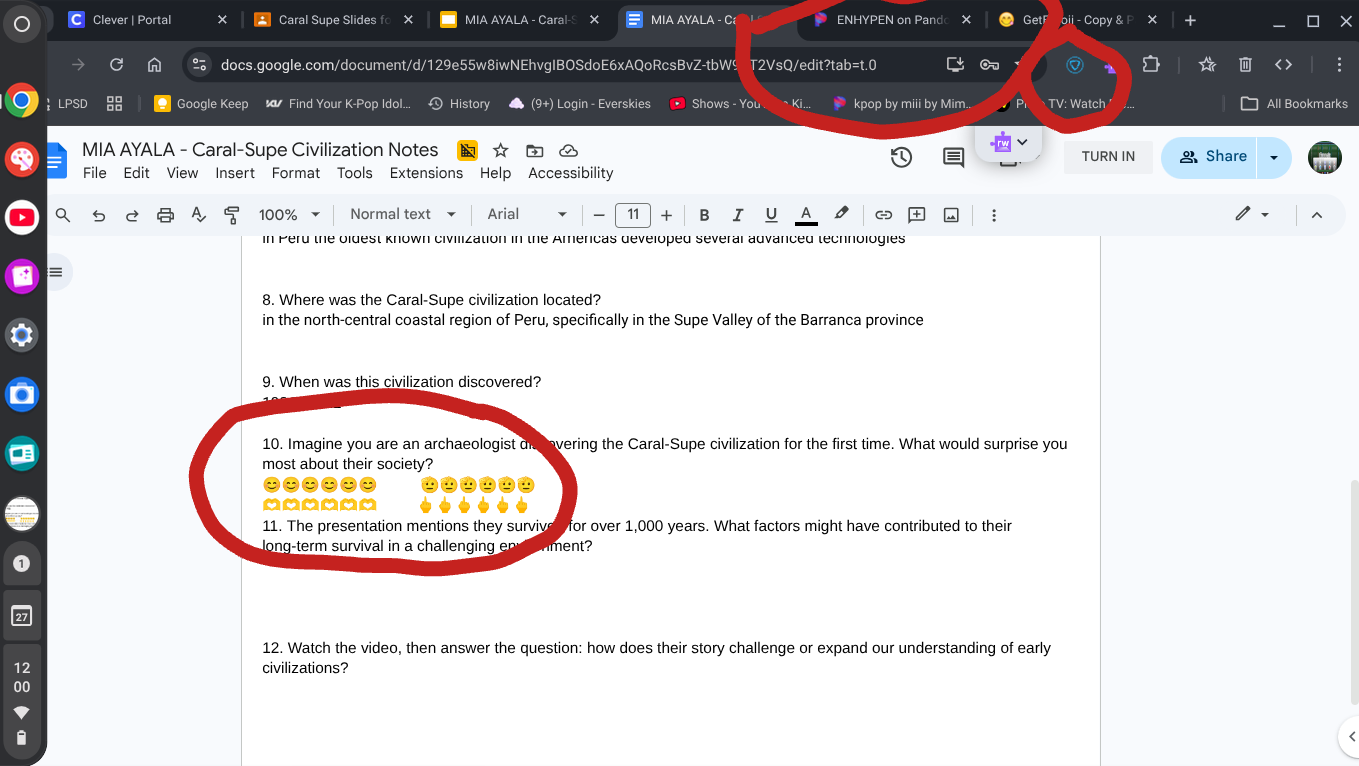
Task: Open the Docs home icon
Action: point(56,160)
